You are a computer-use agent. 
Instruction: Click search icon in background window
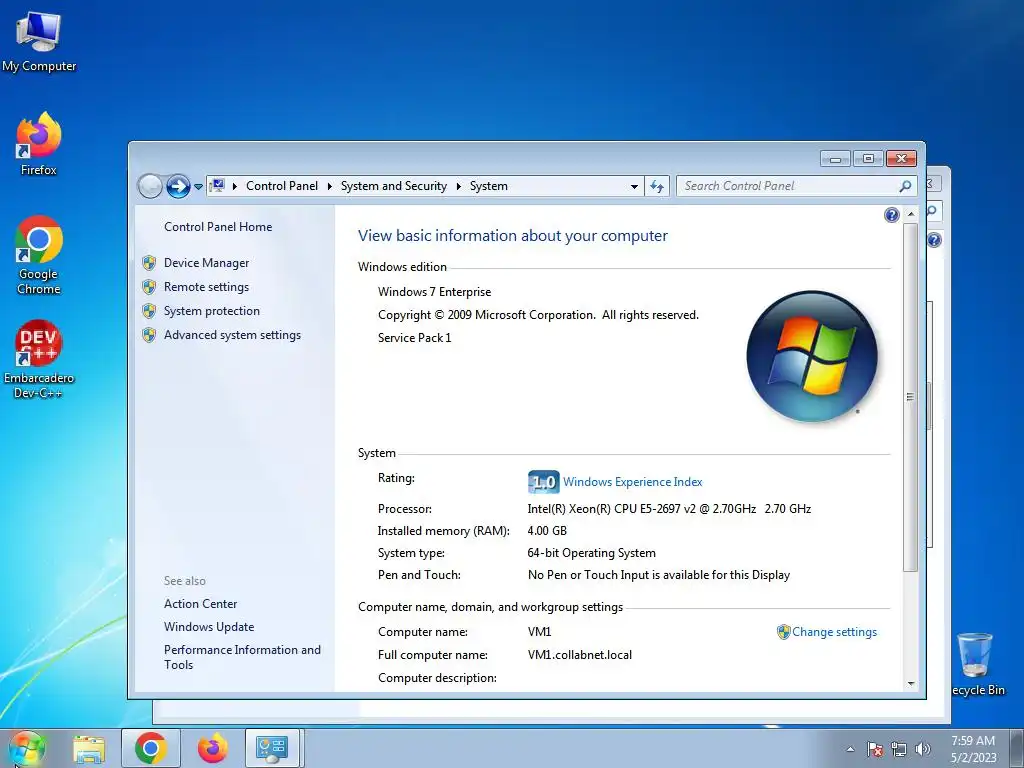[932, 211]
